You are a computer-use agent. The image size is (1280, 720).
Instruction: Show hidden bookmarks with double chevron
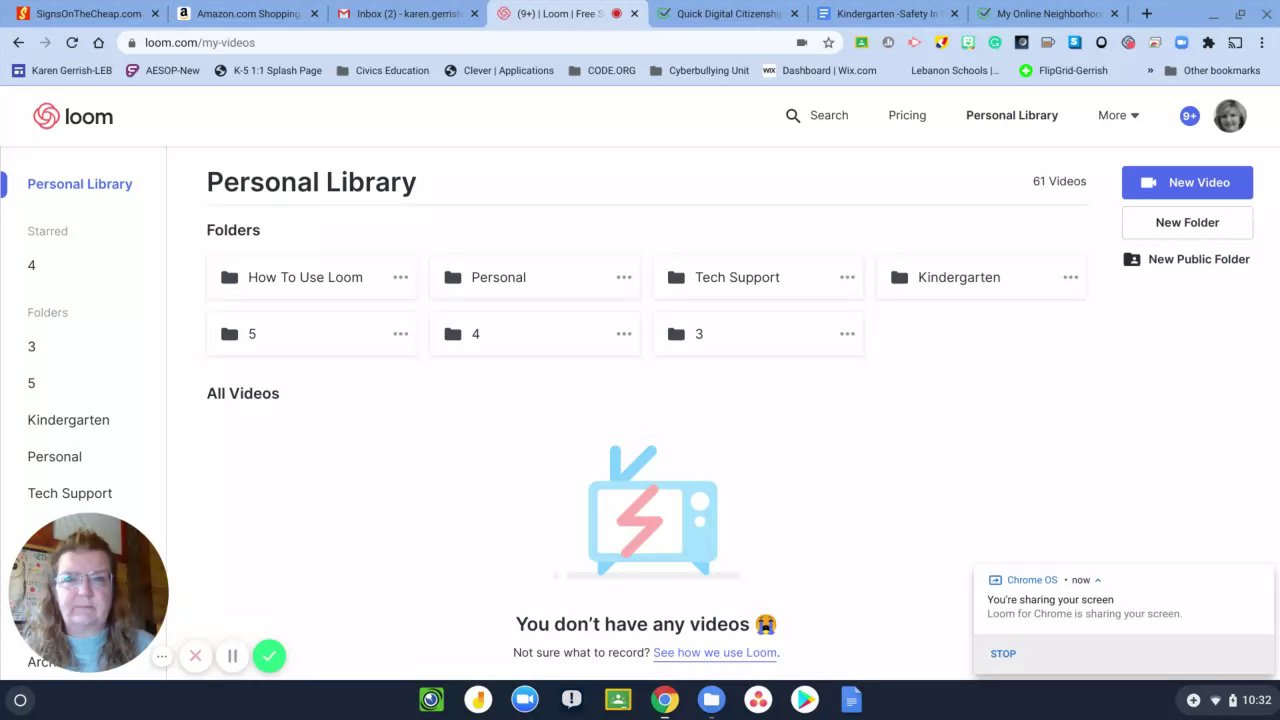[1150, 71]
